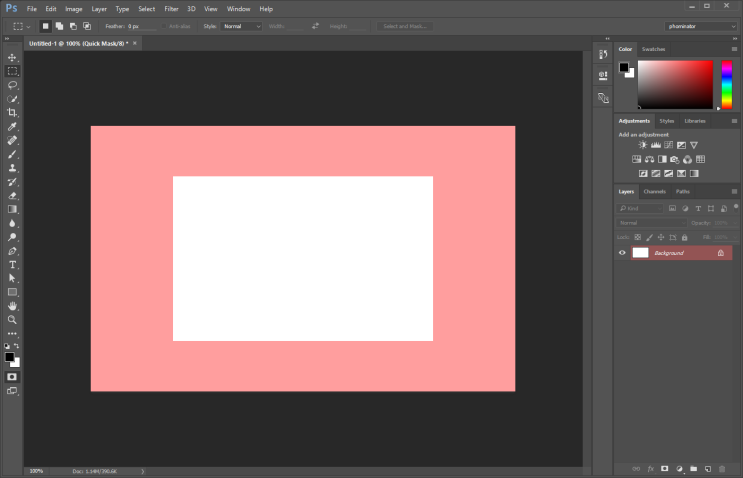Reset default foreground and background colors
The height and width of the screenshot is (478, 743).
(x=7, y=346)
